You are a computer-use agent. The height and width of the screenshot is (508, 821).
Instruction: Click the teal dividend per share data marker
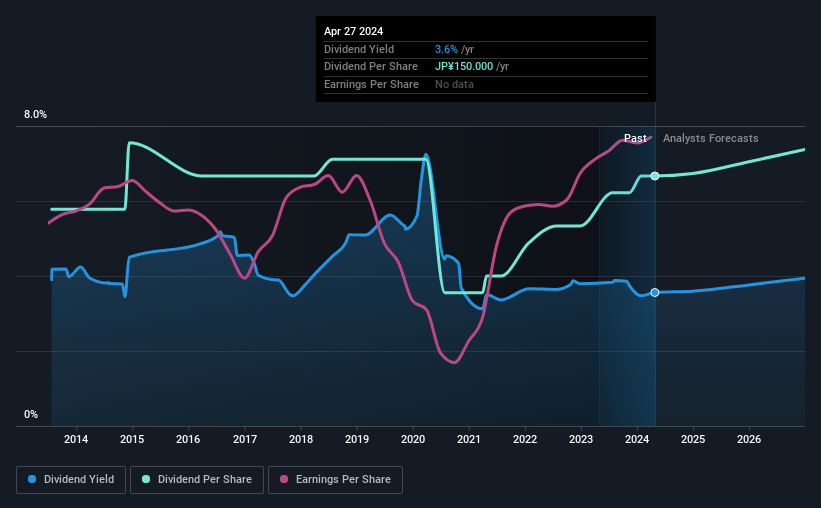click(654, 176)
